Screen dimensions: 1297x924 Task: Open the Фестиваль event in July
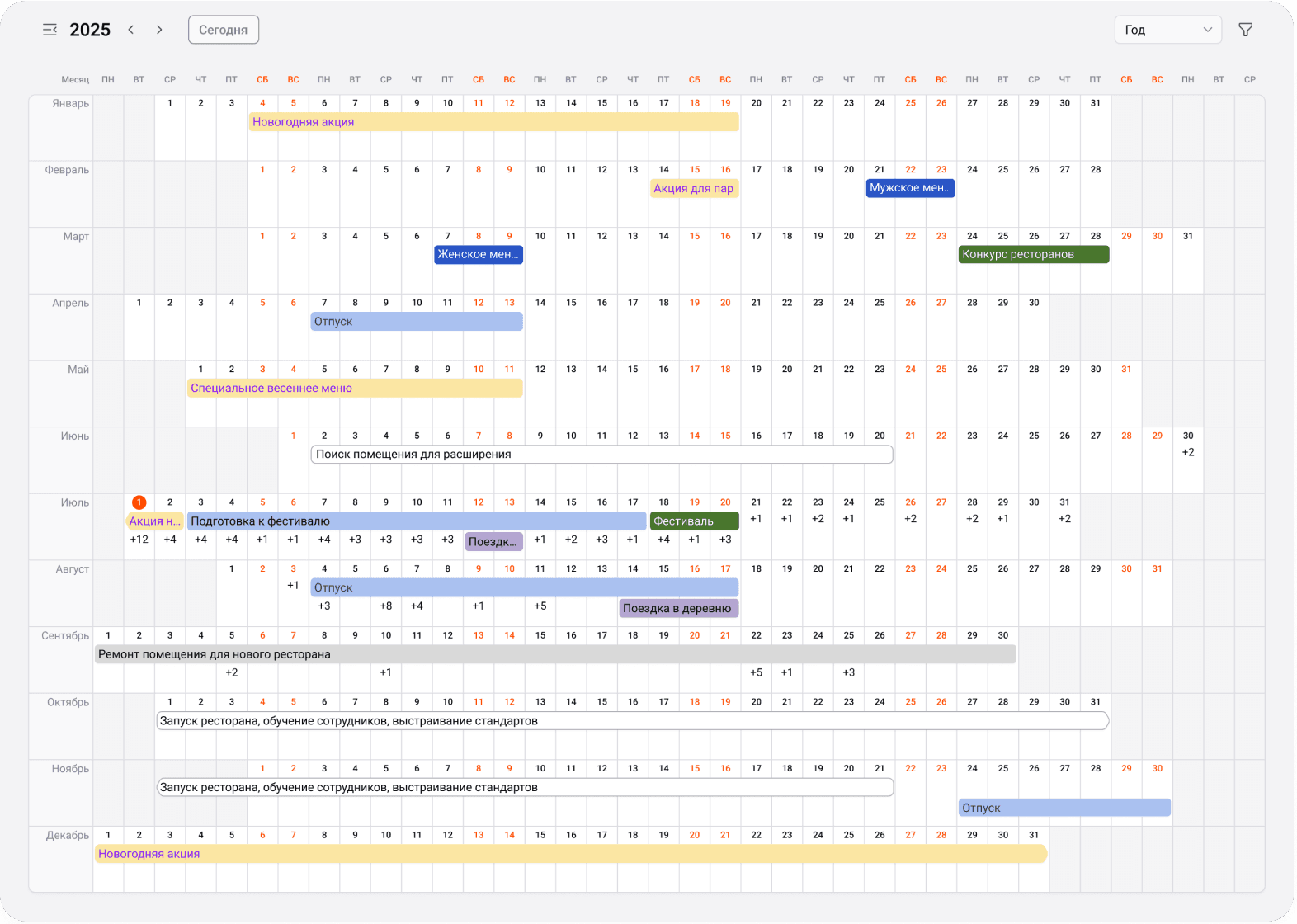pos(694,521)
